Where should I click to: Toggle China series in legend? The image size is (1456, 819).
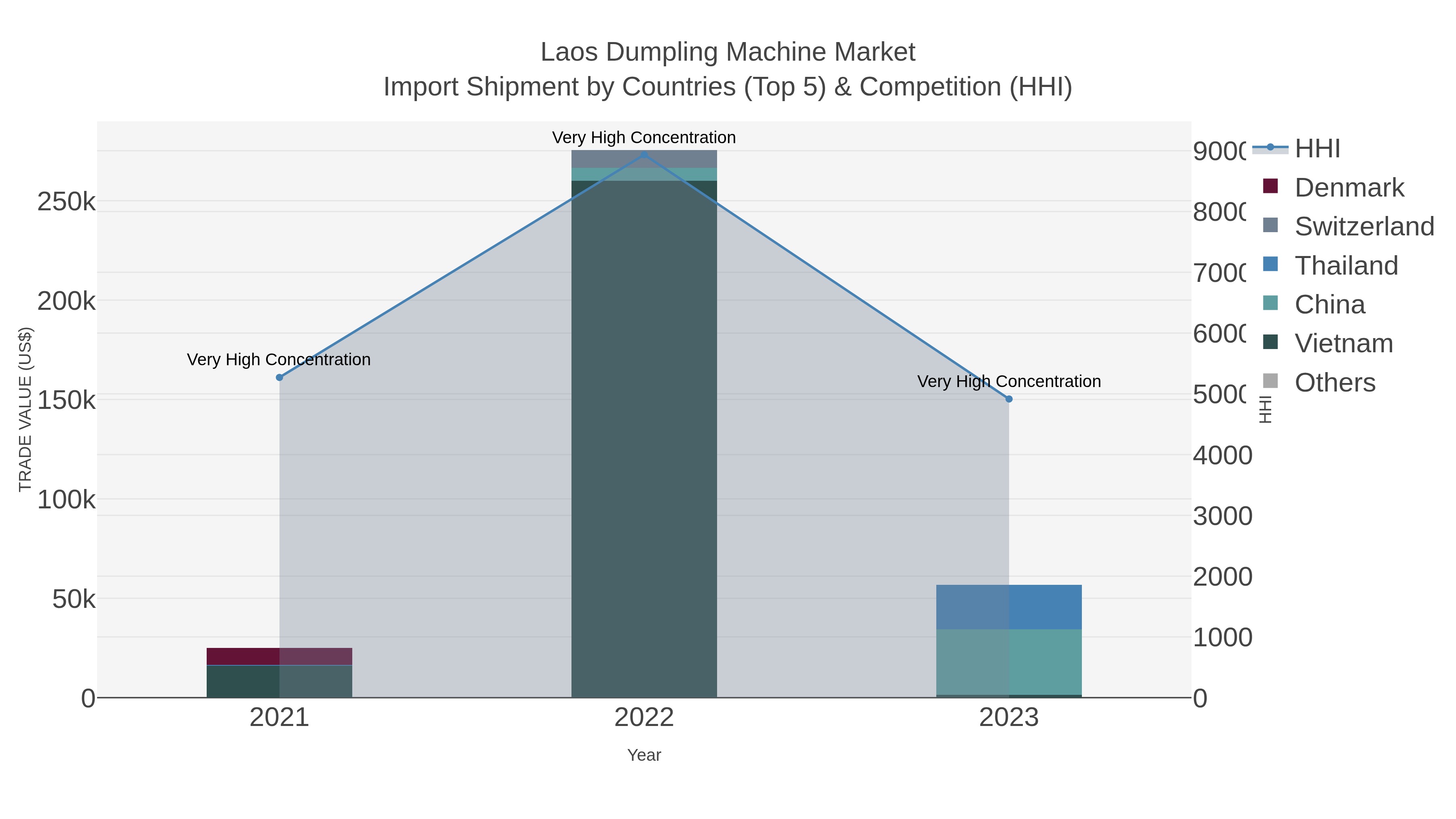[1314, 305]
